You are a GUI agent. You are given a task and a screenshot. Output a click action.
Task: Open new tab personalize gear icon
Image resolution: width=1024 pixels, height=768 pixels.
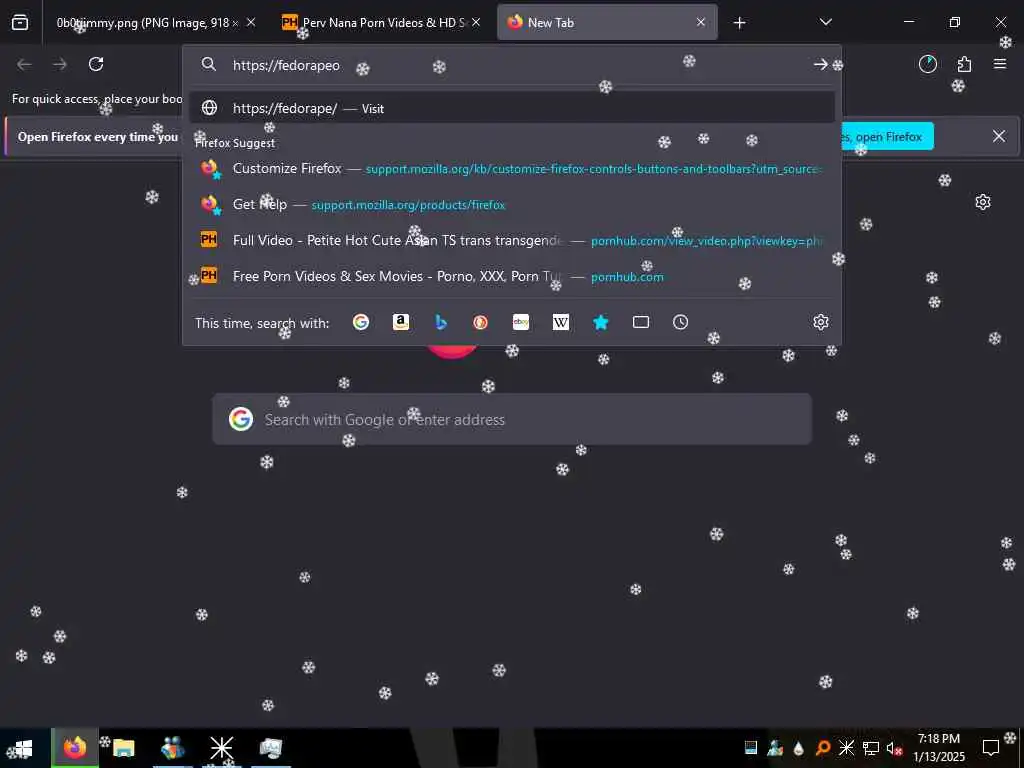point(983,202)
